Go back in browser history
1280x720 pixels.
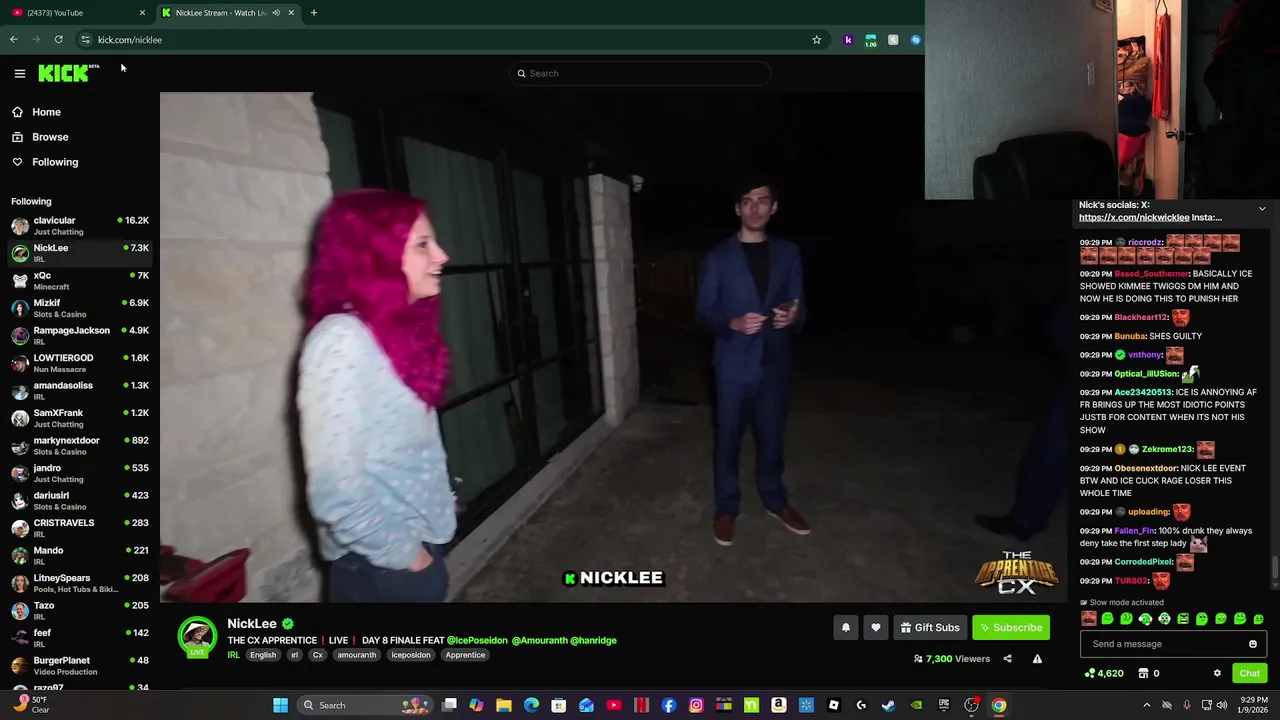[x=14, y=39]
